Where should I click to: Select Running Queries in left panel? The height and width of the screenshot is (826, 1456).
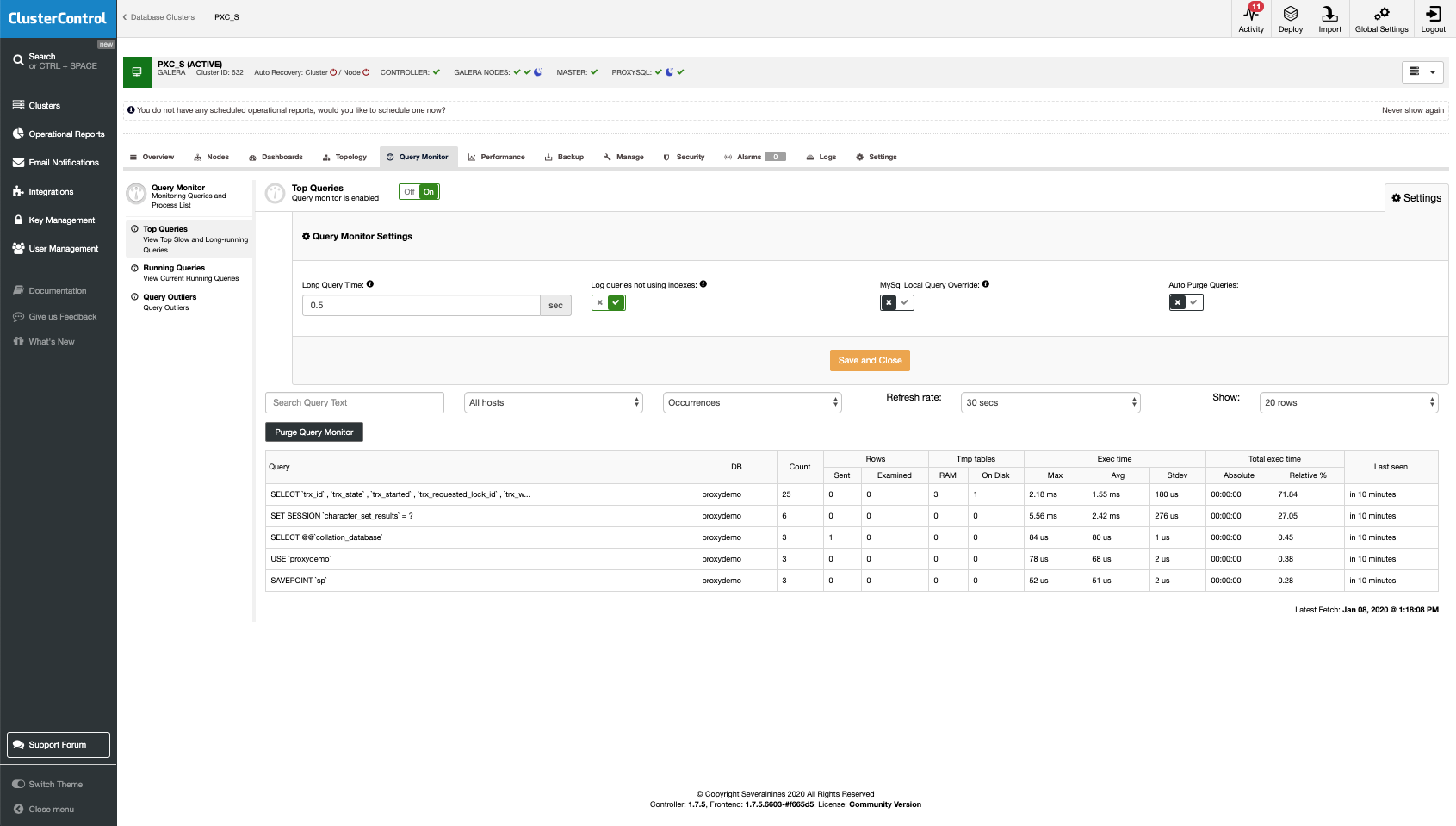coord(189,272)
